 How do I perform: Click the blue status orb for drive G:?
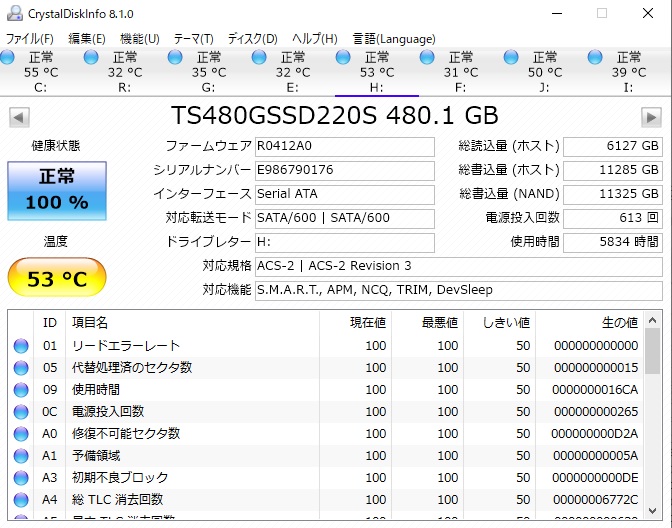click(175, 57)
